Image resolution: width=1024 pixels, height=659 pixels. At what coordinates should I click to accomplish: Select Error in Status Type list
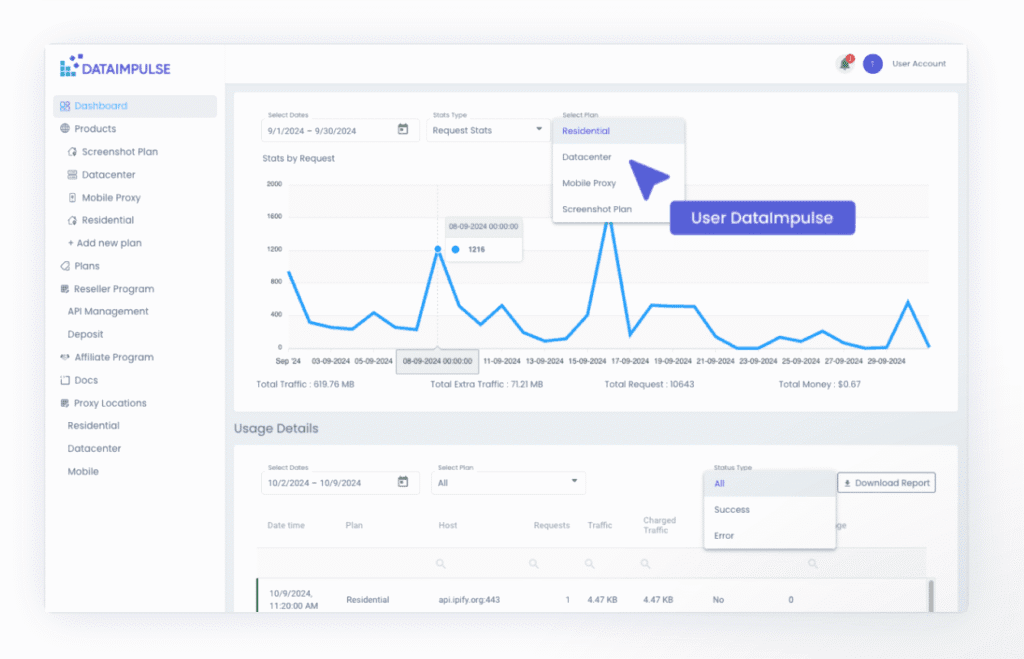770,536
